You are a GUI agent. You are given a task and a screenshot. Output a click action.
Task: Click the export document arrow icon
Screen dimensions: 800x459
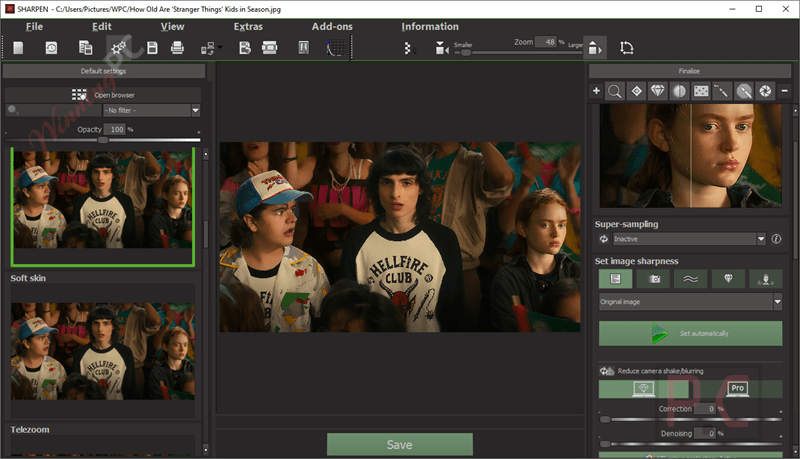point(245,48)
